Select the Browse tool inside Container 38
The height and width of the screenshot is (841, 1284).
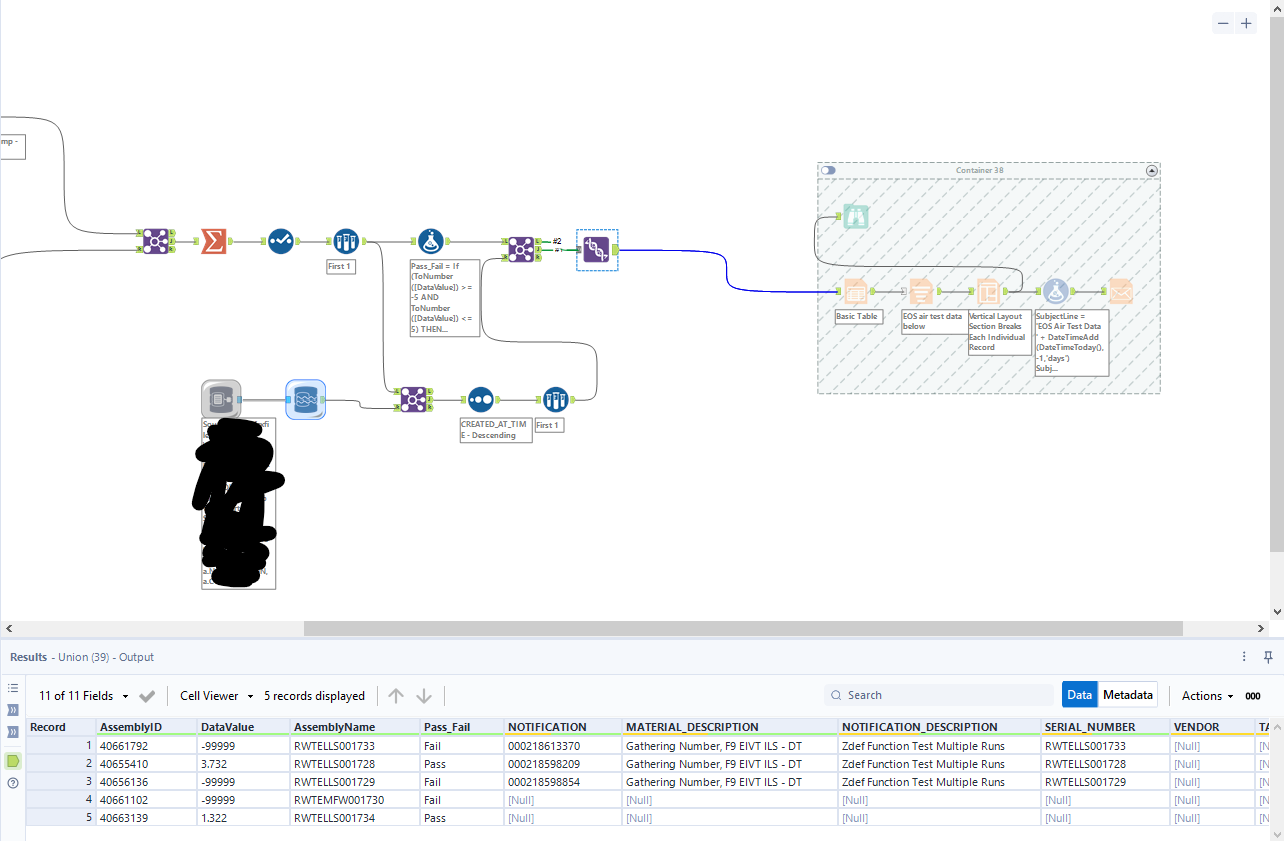pos(855,215)
